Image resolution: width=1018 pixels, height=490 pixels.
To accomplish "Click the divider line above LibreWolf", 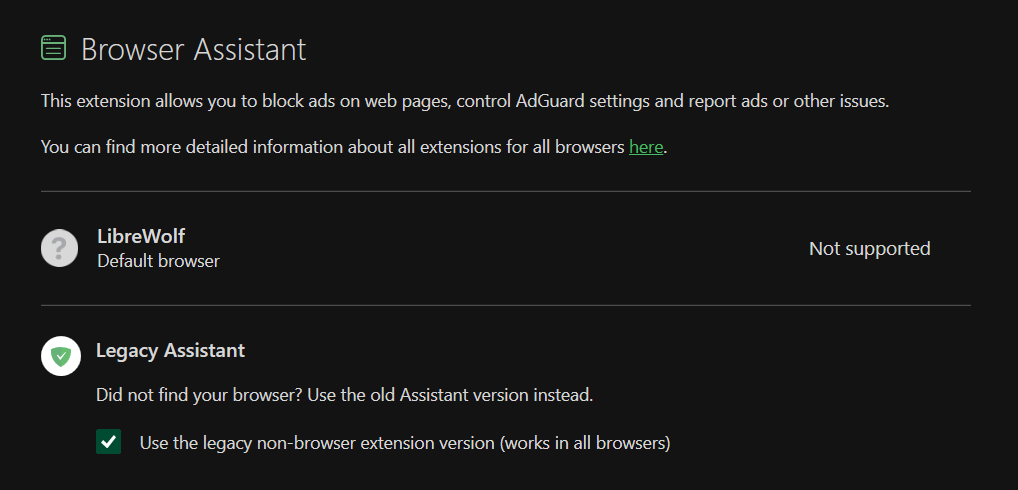I will pos(505,191).
